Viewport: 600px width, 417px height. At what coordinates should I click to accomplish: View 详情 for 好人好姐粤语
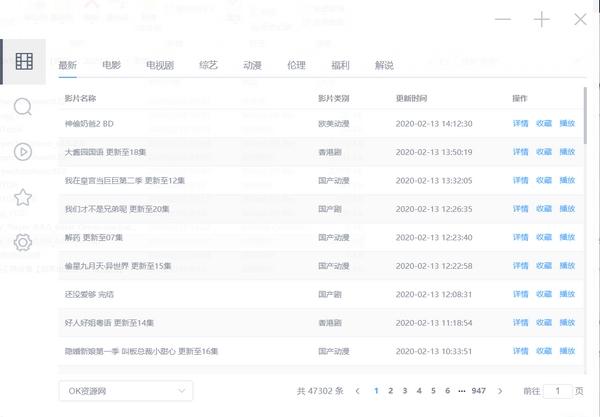(x=520, y=323)
